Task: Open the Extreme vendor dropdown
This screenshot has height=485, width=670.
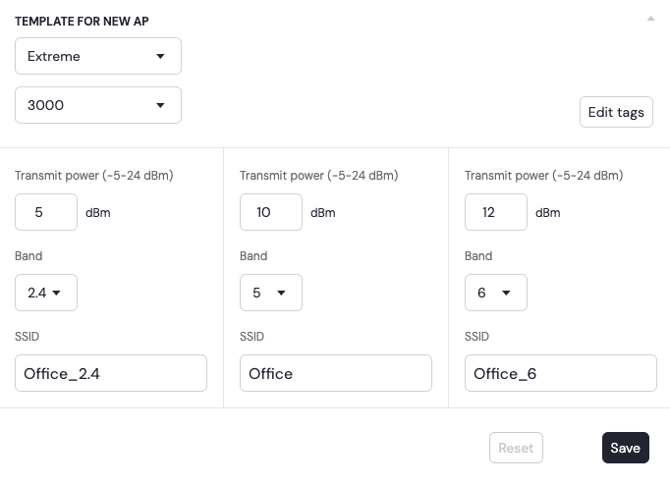Action: (x=98, y=56)
